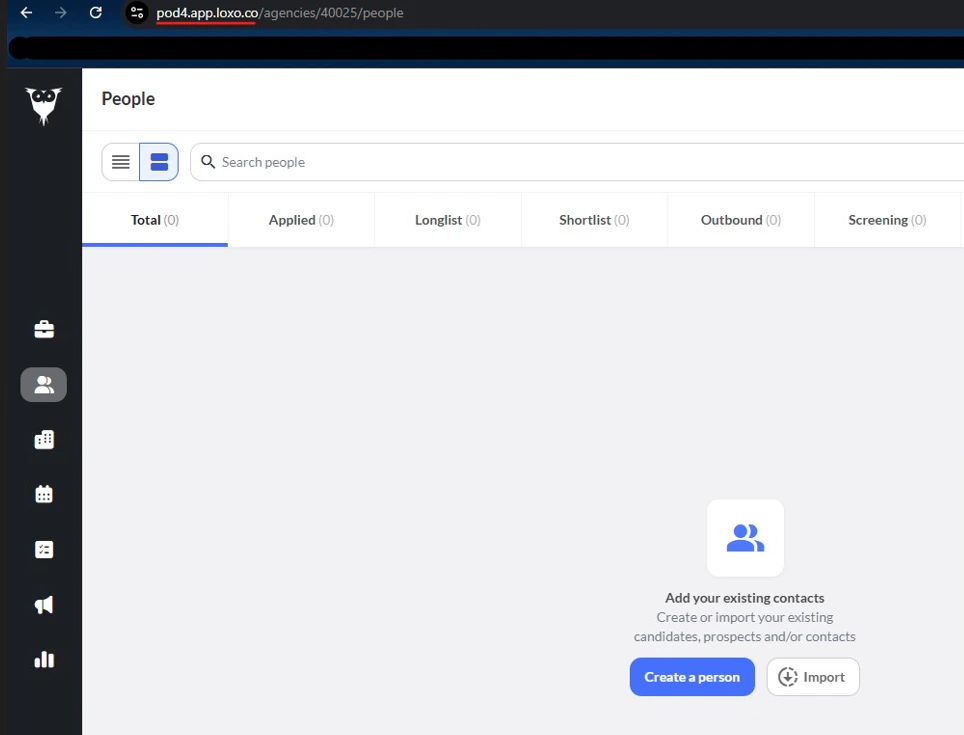Open the Import contacts dialog
964x735 pixels.
813,677
